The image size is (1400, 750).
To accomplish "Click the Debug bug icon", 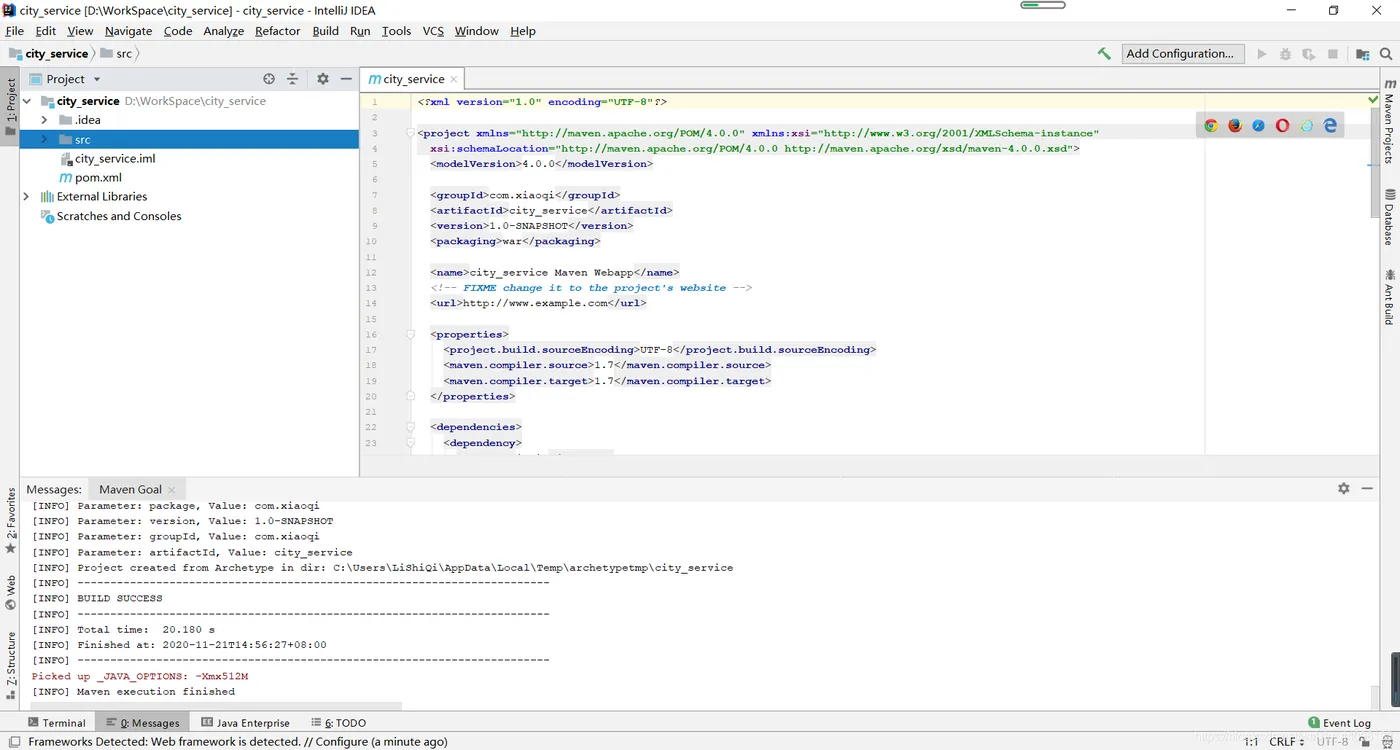I will pyautogui.click(x=1285, y=54).
